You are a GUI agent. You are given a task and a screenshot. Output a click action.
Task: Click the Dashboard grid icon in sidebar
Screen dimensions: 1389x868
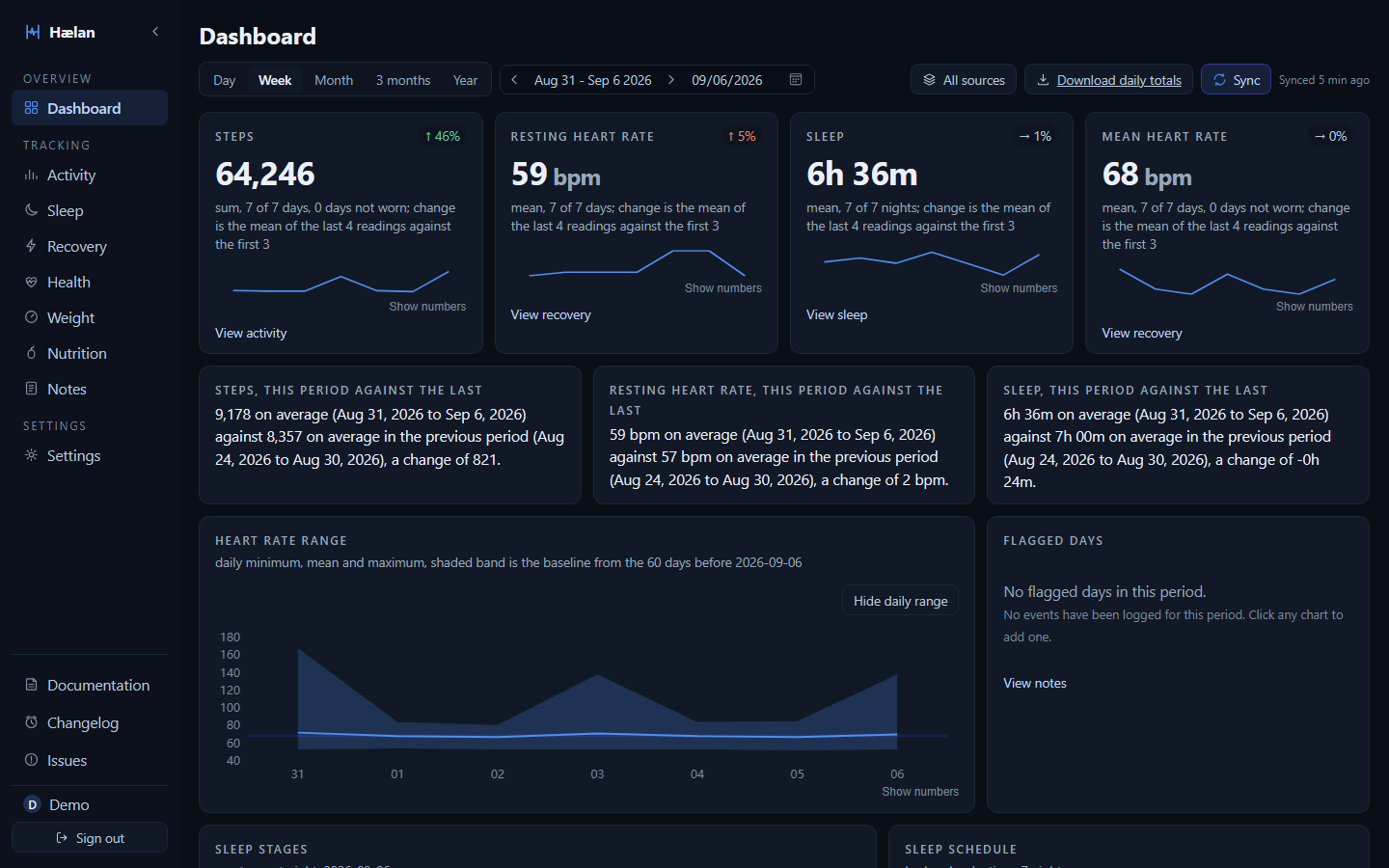(31, 108)
